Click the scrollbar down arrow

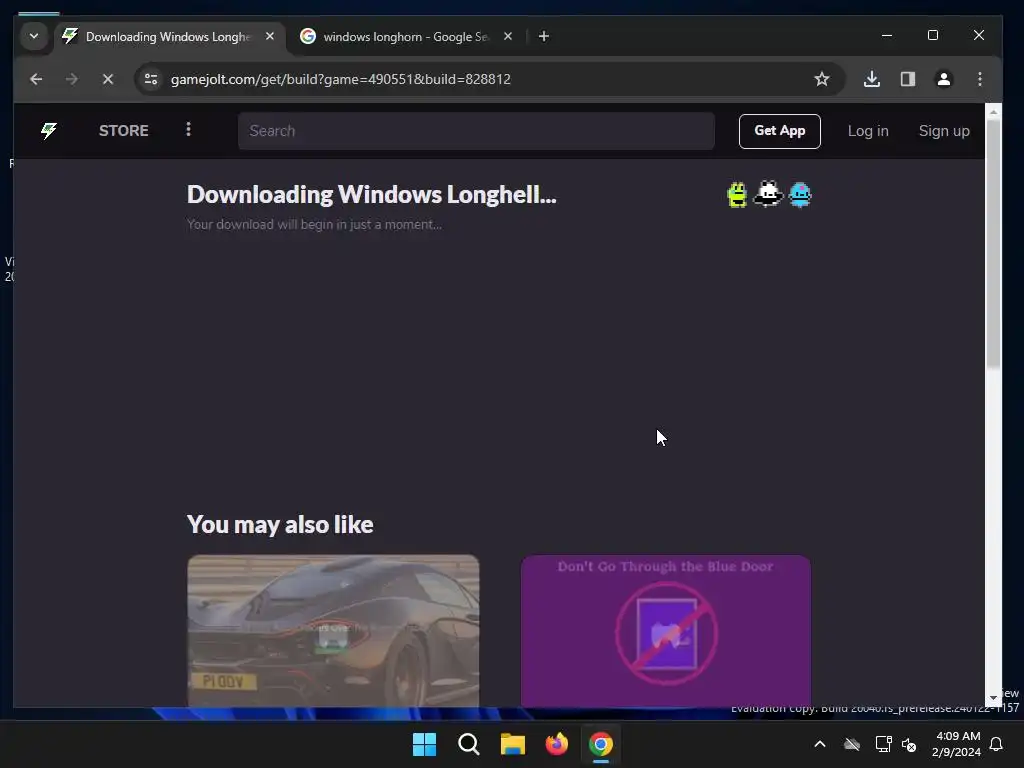tap(993, 698)
